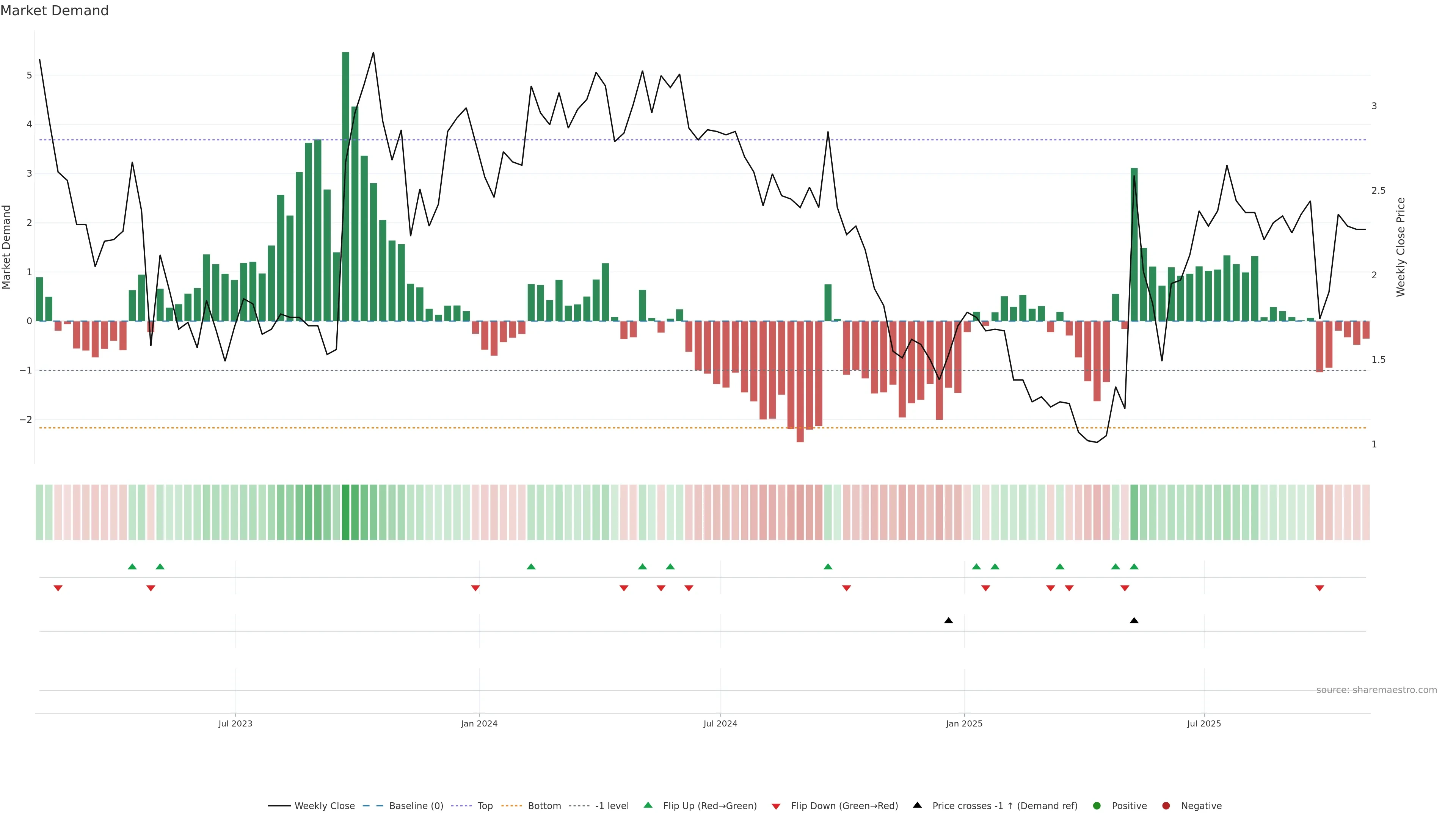
Task: Click the source: sharemaestro.com text
Action: pos(1376,690)
